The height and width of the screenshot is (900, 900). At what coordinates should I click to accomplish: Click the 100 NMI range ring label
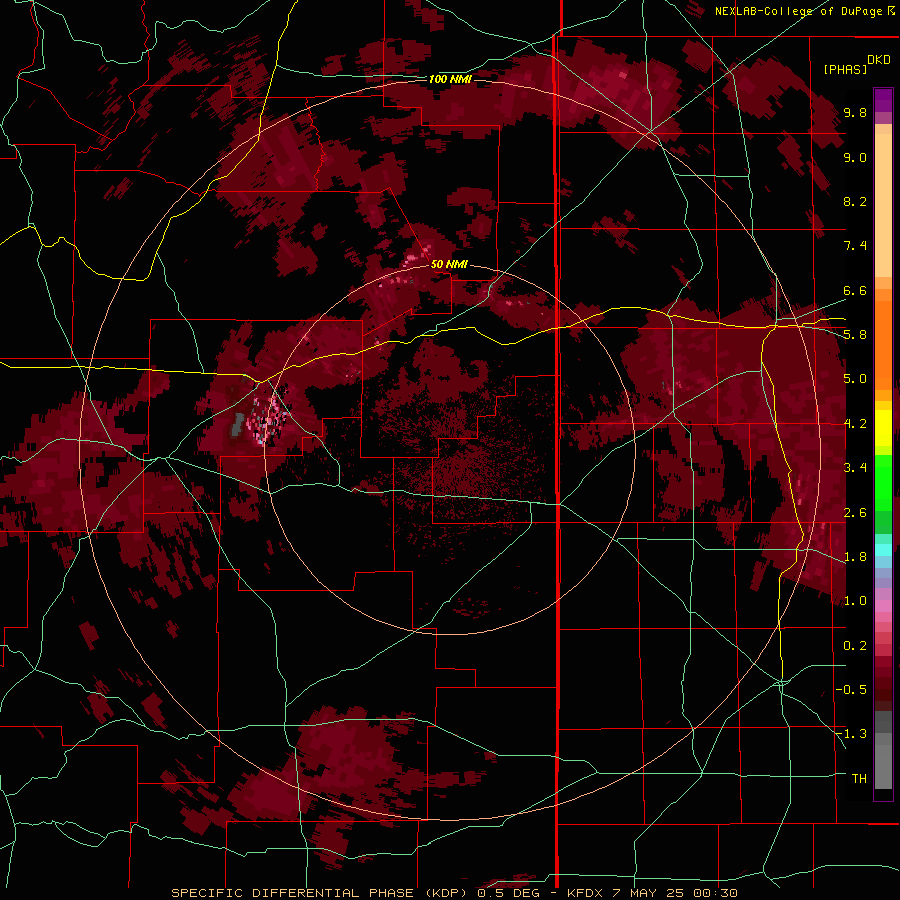coord(450,79)
